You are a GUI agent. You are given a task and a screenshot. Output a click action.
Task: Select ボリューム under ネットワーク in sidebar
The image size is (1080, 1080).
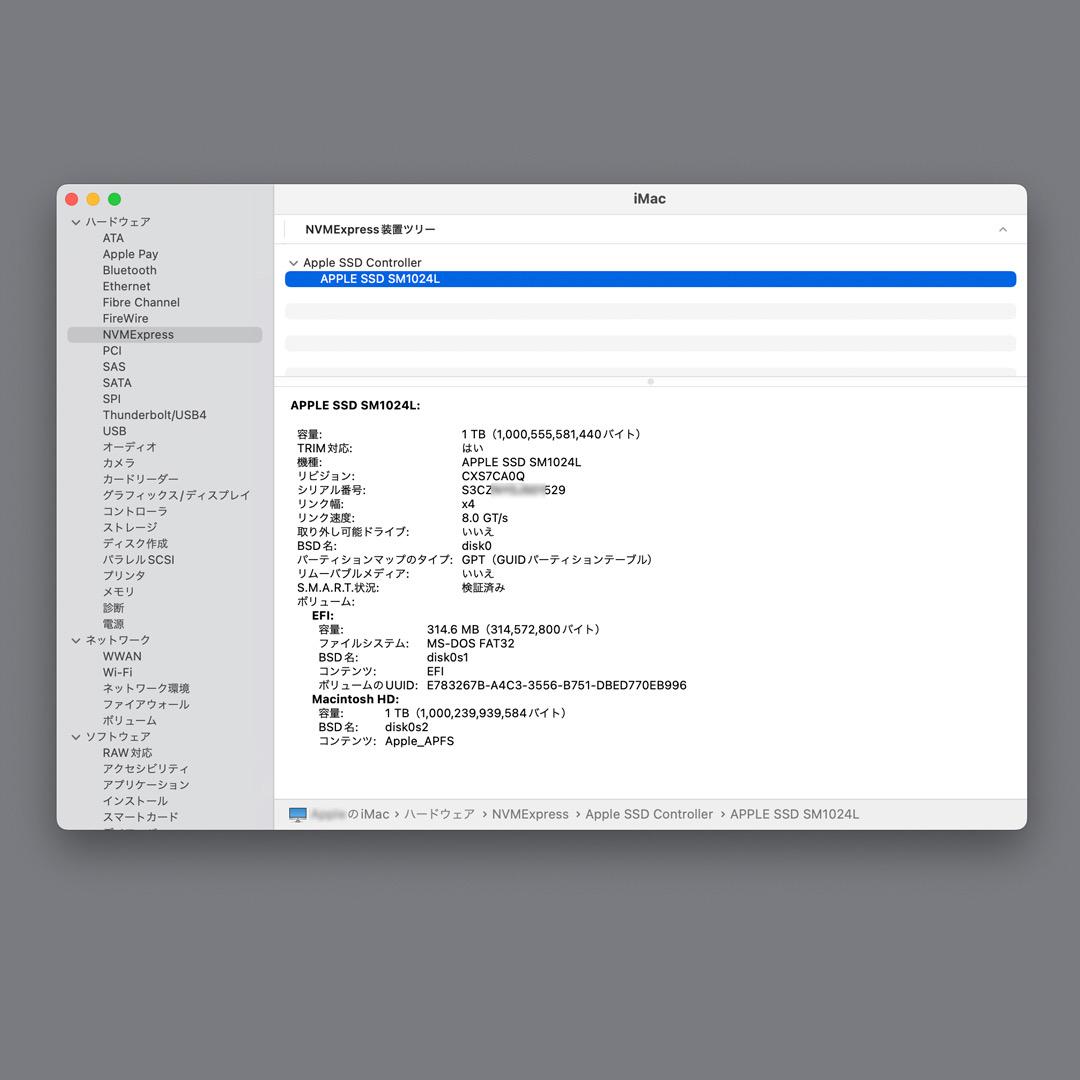pyautogui.click(x=129, y=720)
